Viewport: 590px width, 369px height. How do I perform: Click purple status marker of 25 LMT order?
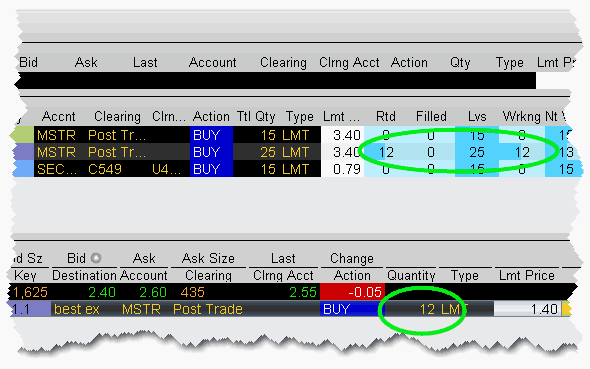(x=23, y=152)
